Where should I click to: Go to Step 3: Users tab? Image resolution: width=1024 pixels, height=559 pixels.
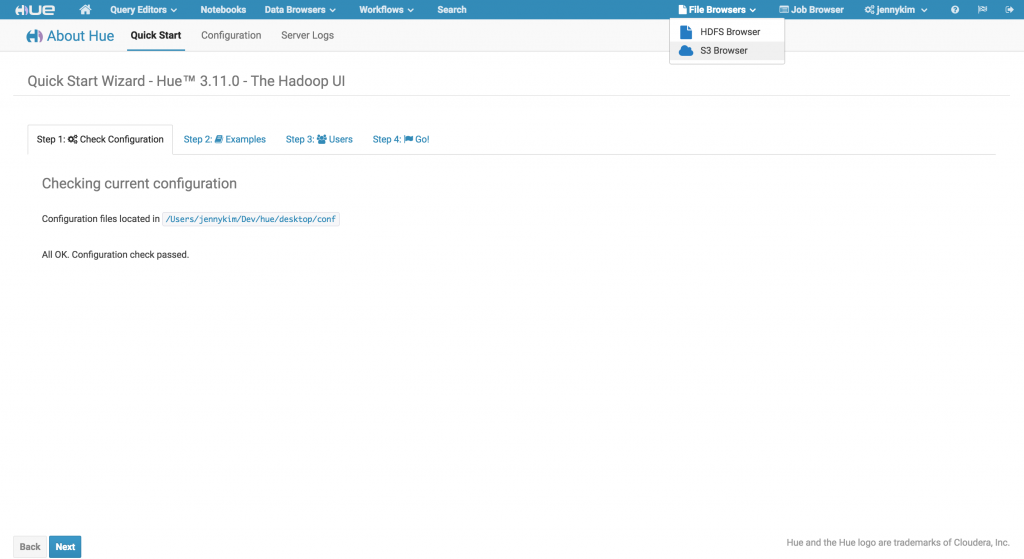pos(319,139)
